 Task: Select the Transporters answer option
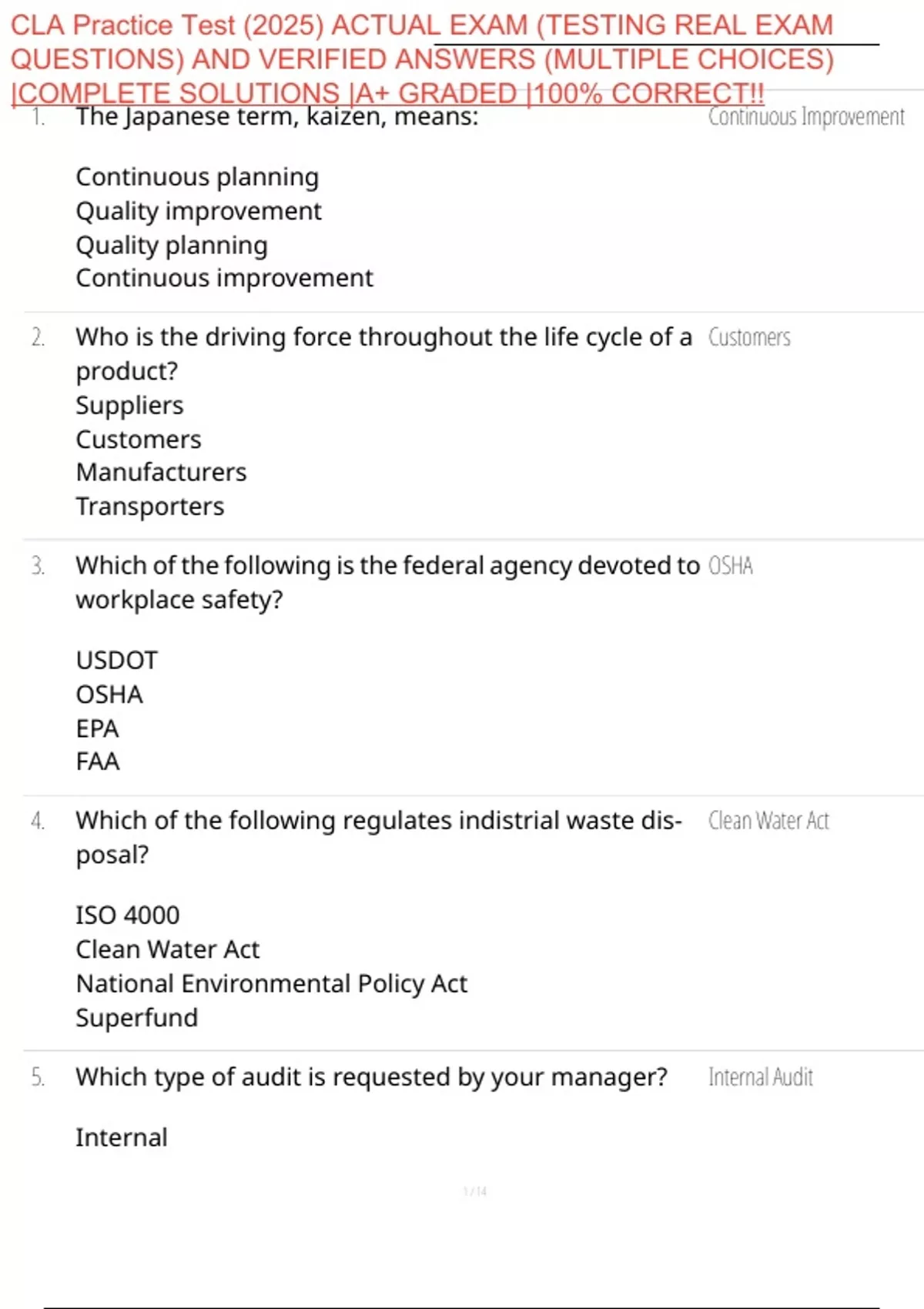tap(150, 507)
